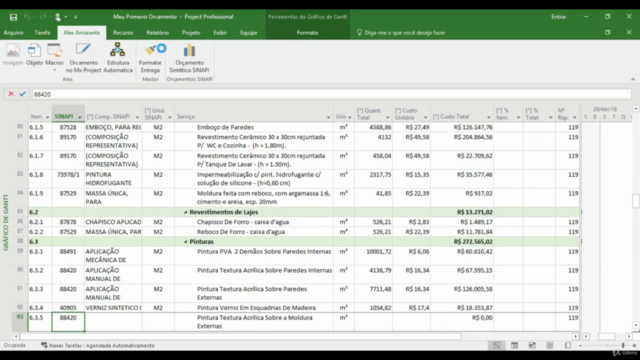Image resolution: width=640 pixels, height=360 pixels.
Task: Click the zoom out minus button
Action: tap(580, 345)
